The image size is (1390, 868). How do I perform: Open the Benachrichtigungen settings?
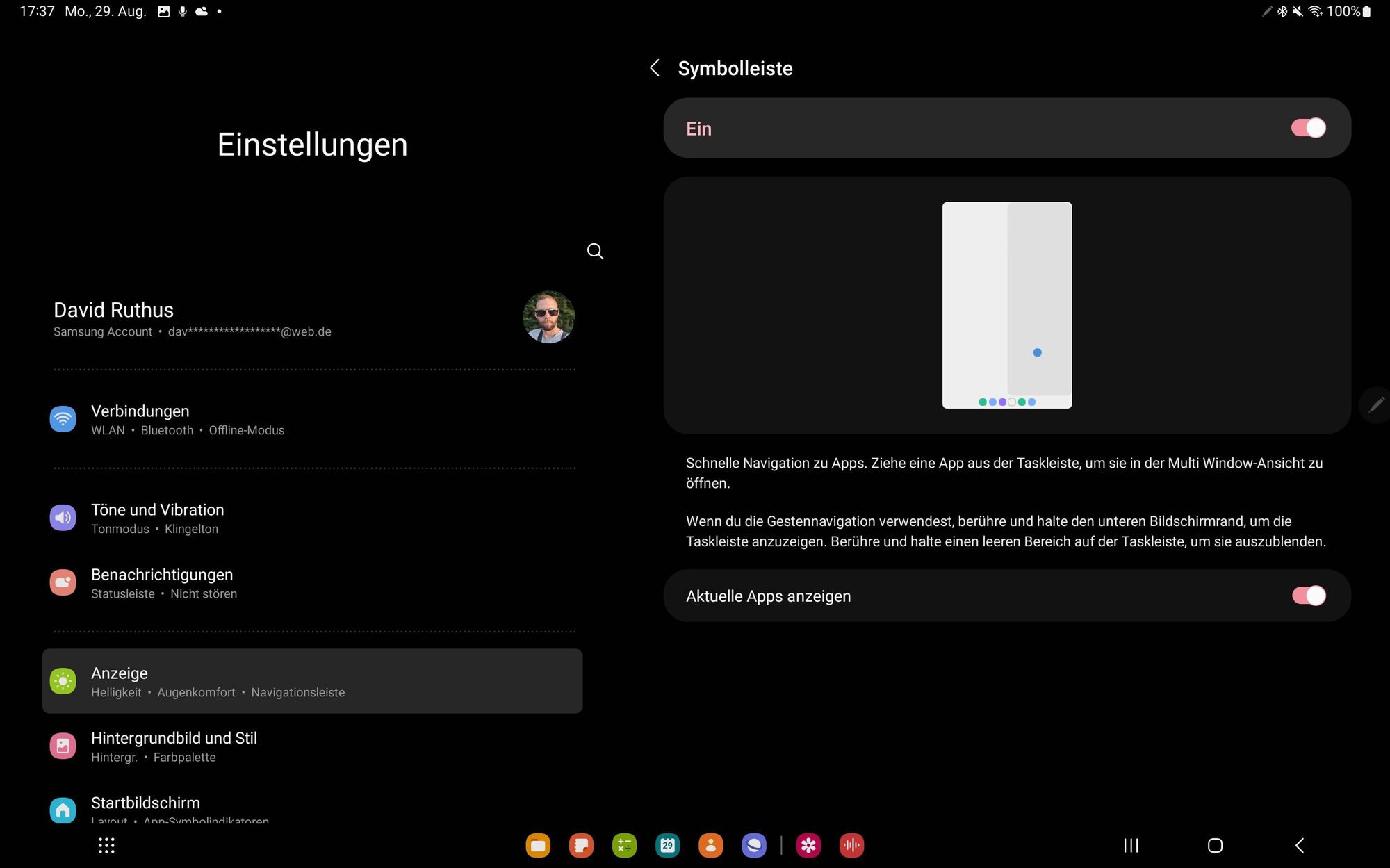312,583
